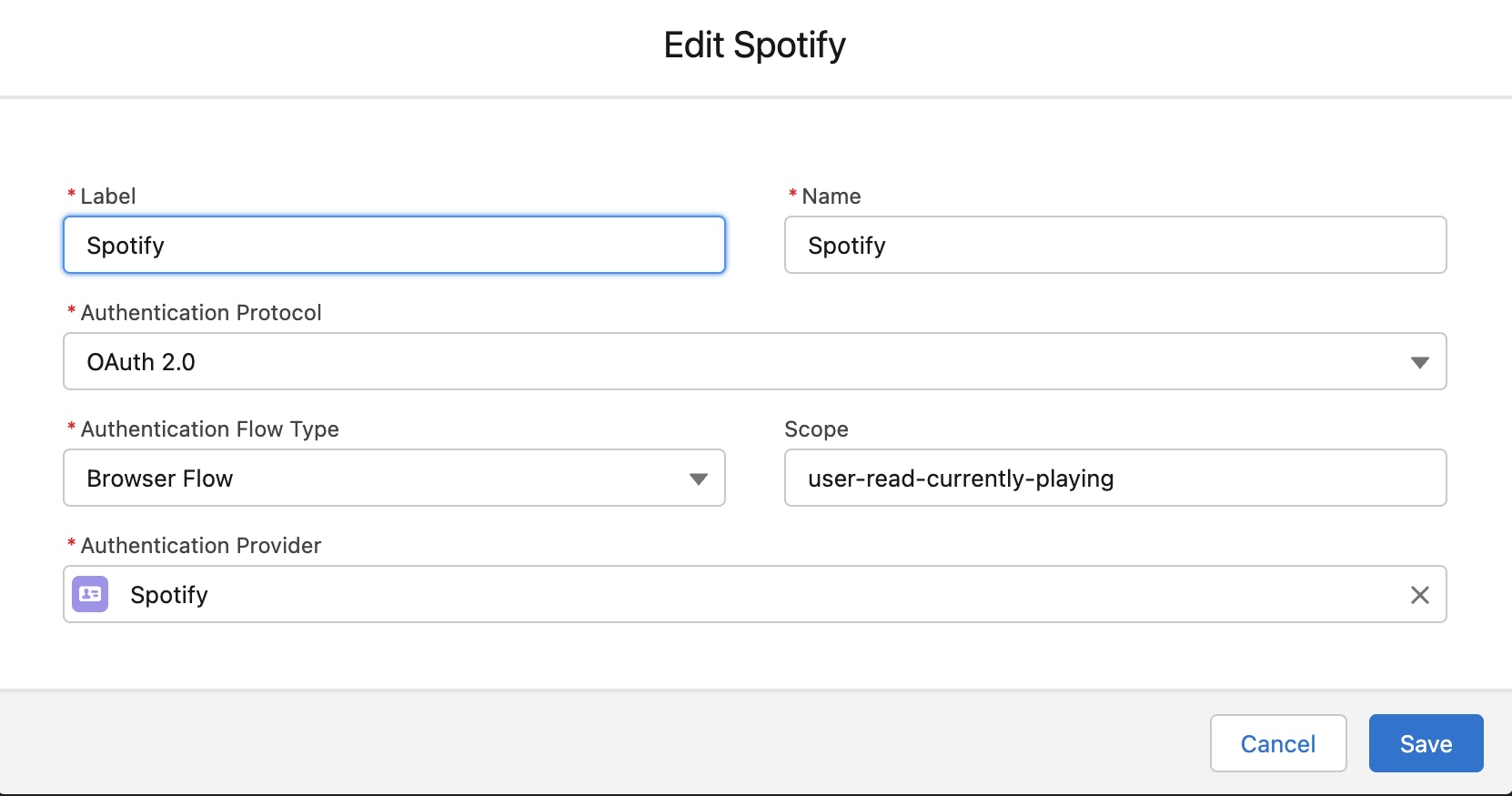Save the Spotify named credential
Screen dimensions: 1512x796
[1426, 743]
